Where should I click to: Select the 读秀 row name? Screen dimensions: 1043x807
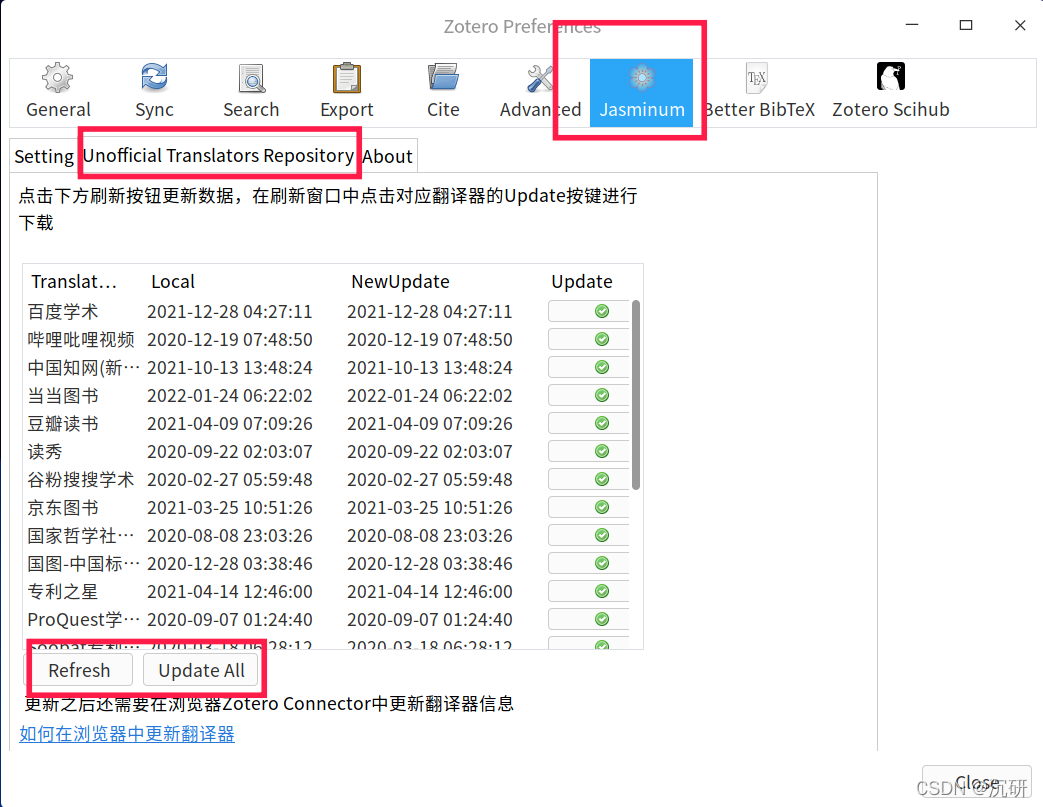45,451
